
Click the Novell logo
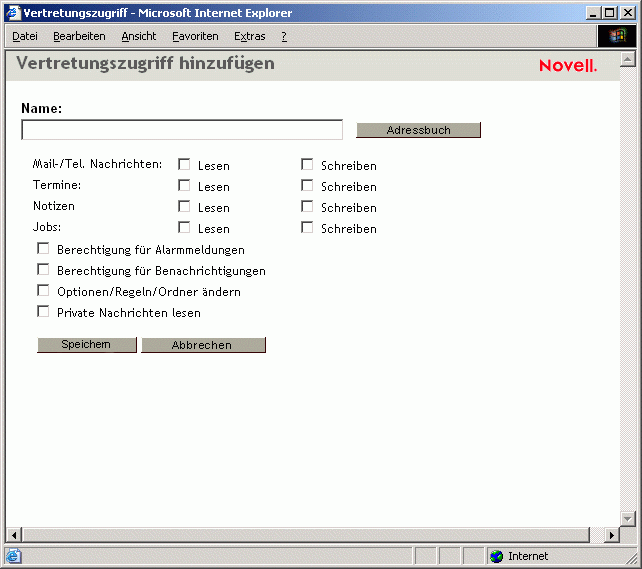coord(568,65)
